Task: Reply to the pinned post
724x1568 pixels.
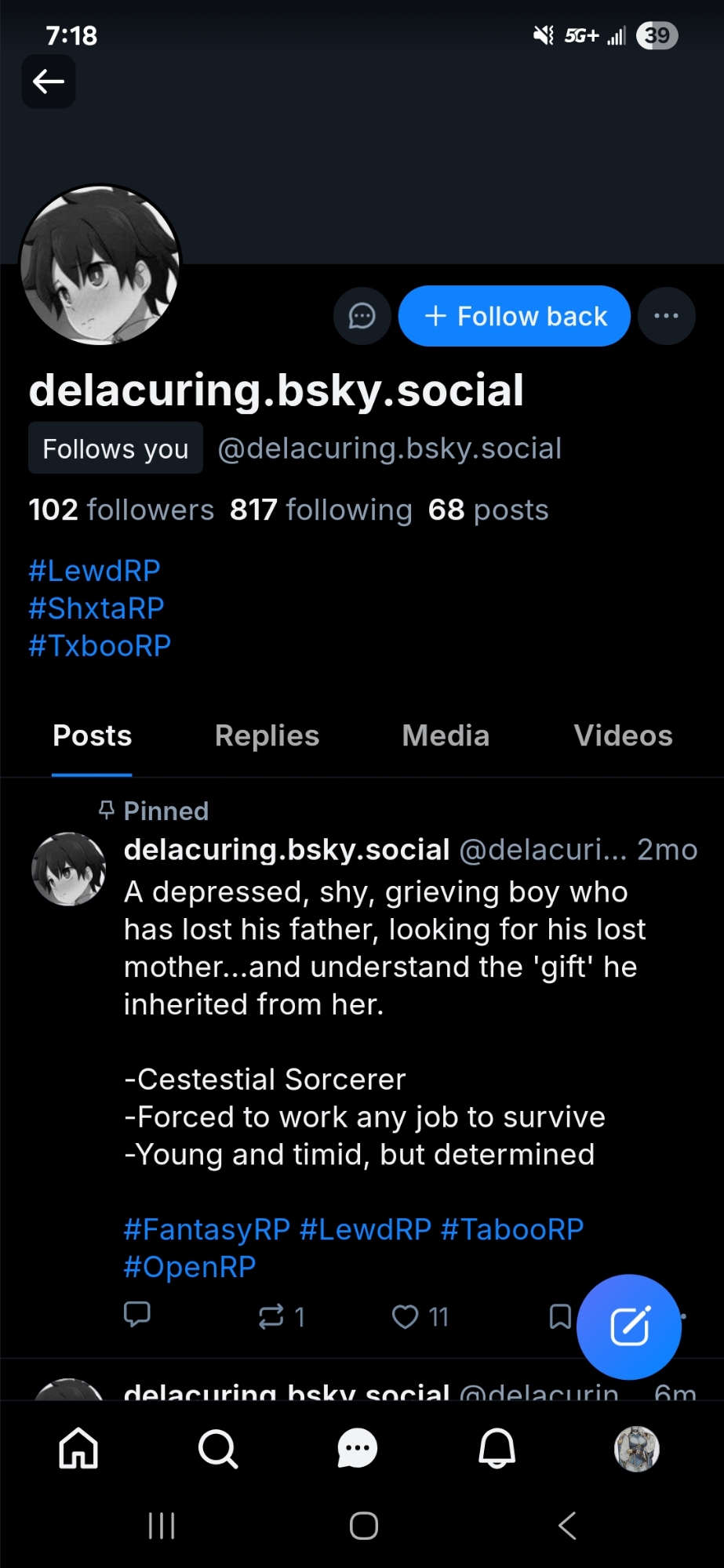Action: (137, 1314)
